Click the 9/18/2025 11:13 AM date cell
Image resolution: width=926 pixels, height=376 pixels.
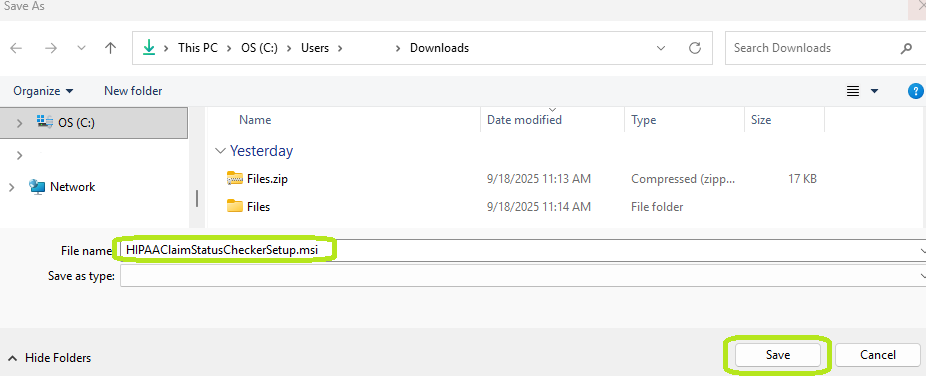539,179
